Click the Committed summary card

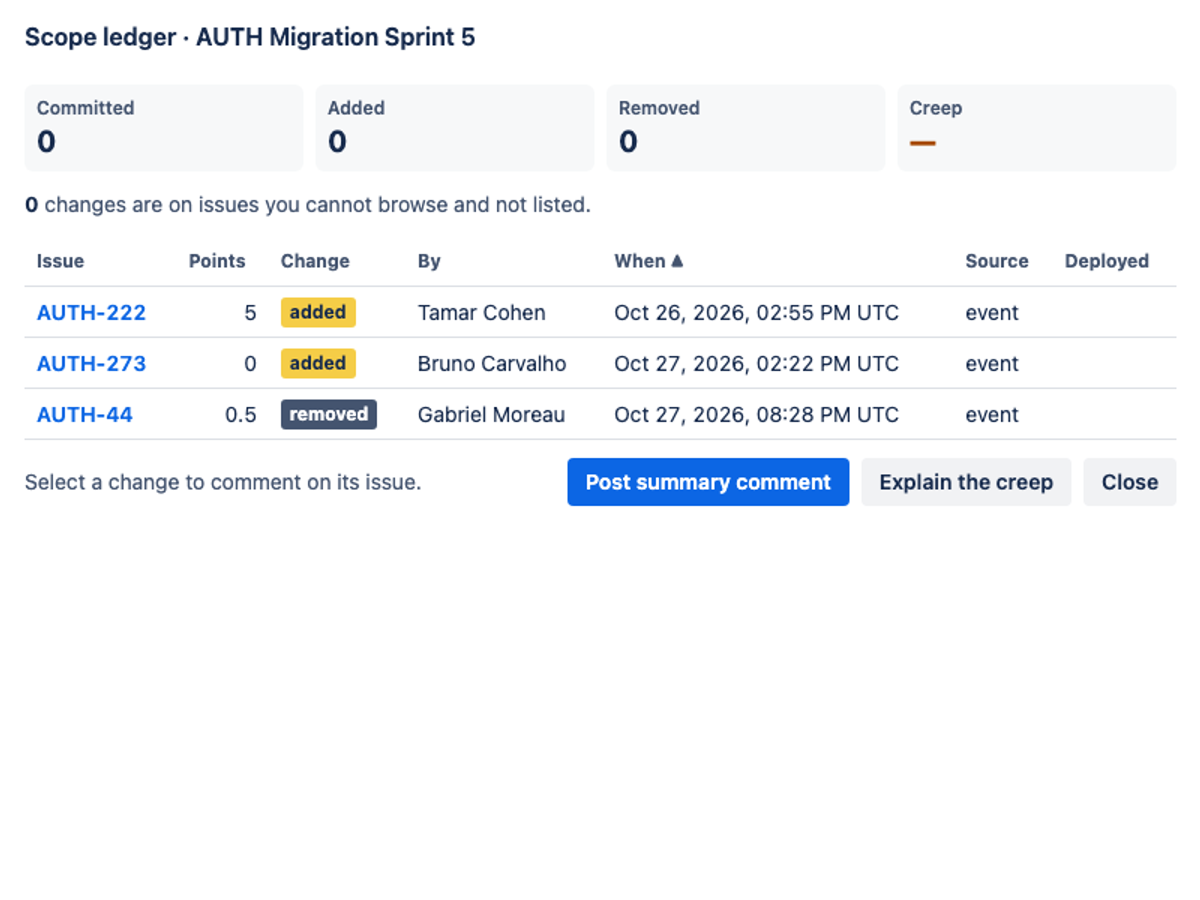[x=164, y=128]
